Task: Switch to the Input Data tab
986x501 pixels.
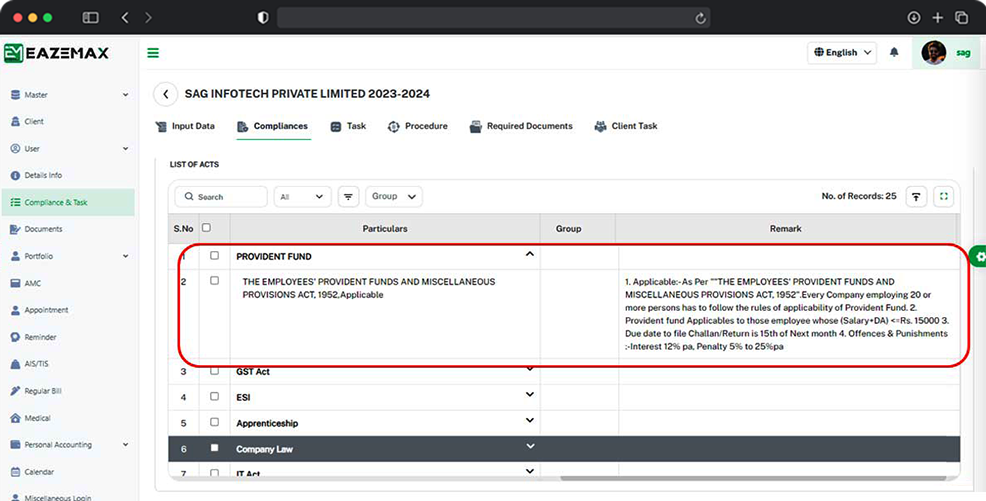Action: (185, 126)
